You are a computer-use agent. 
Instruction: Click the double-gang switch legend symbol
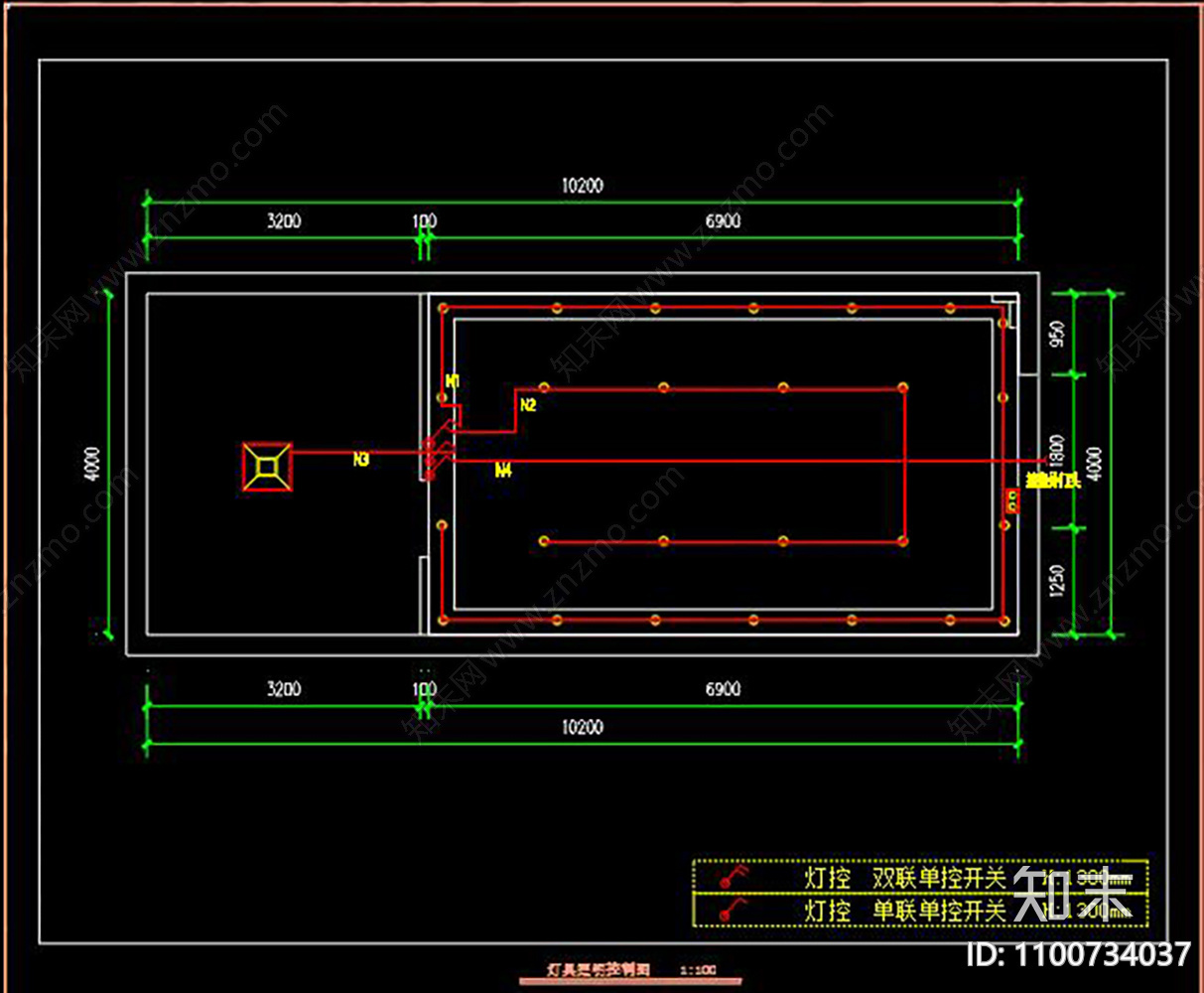733,878
